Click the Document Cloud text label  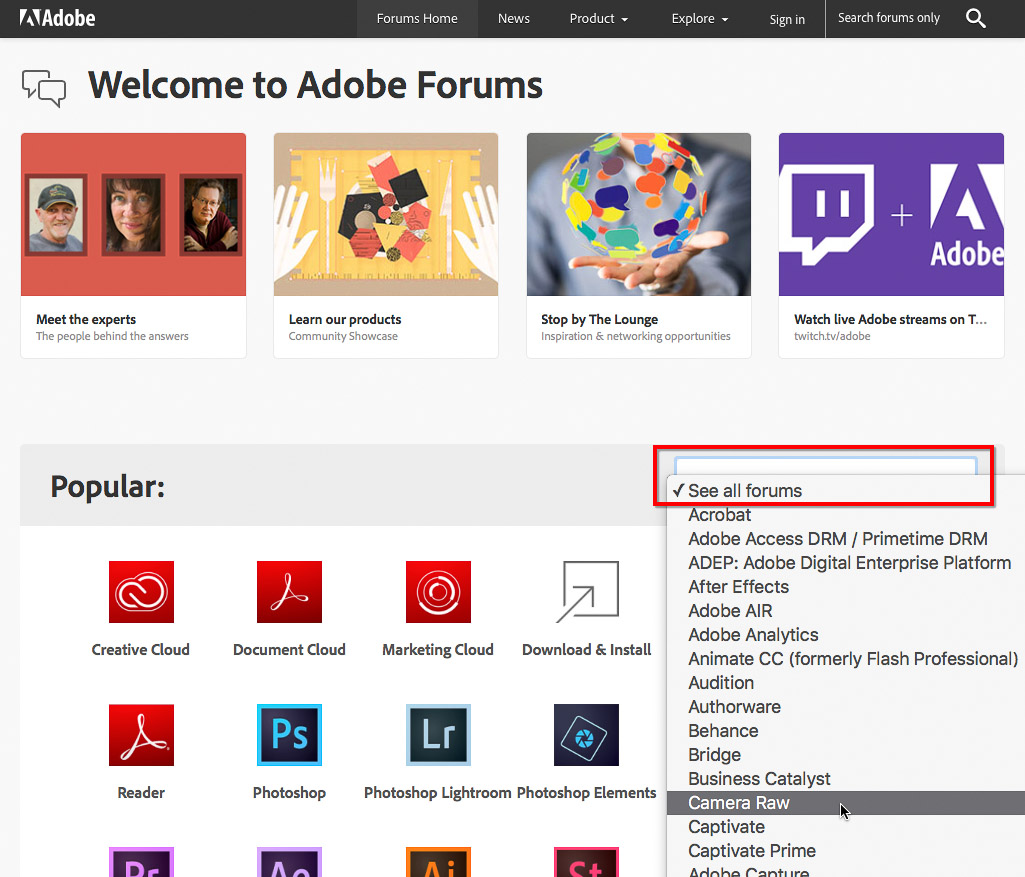pyautogui.click(x=290, y=650)
